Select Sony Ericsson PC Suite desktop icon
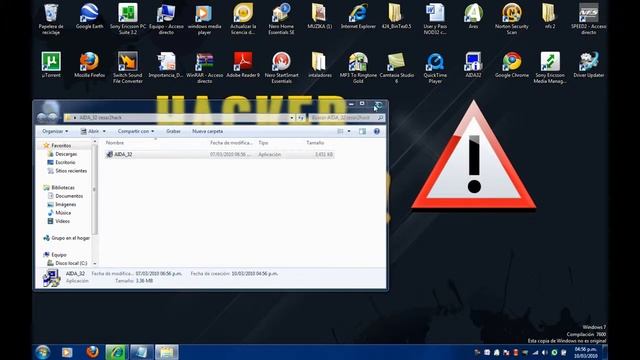The height and width of the screenshot is (360, 640). [x=128, y=18]
